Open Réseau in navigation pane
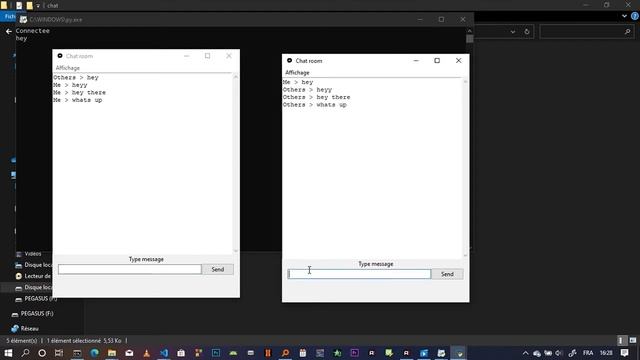The width and height of the screenshot is (640, 360). tap(29, 329)
